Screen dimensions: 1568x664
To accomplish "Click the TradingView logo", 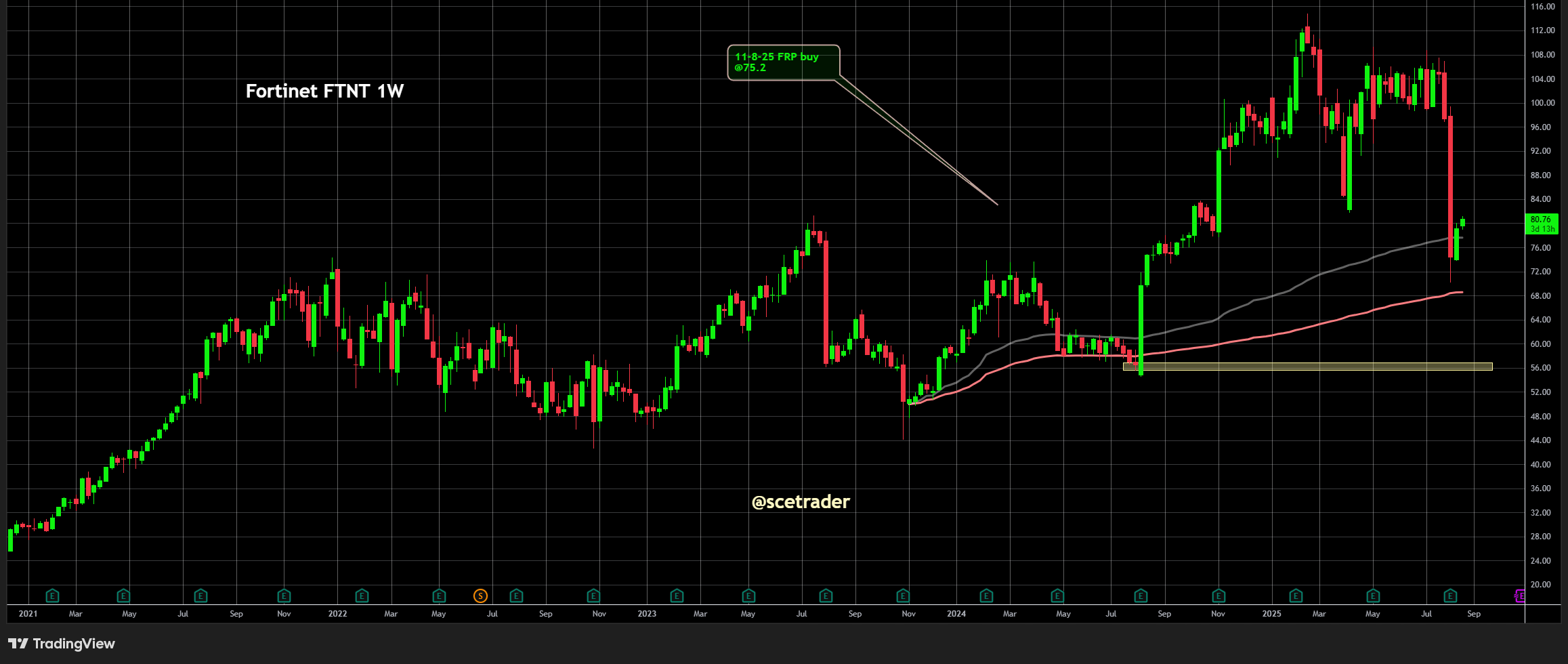I will 62,644.
